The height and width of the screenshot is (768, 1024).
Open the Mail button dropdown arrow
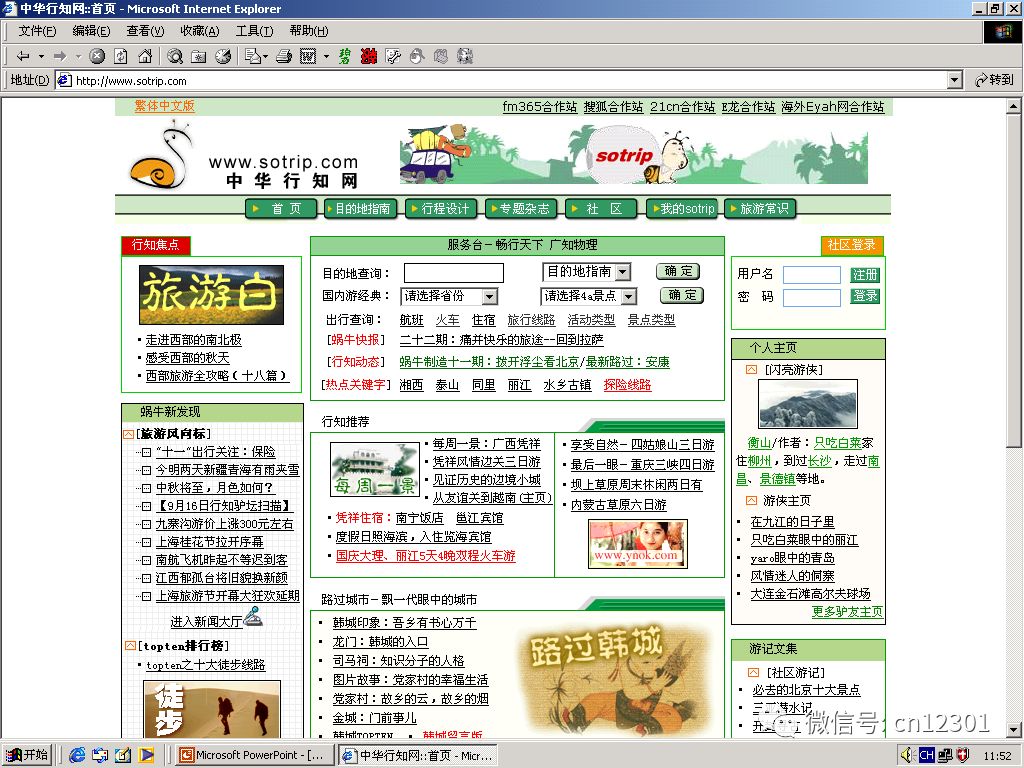266,57
